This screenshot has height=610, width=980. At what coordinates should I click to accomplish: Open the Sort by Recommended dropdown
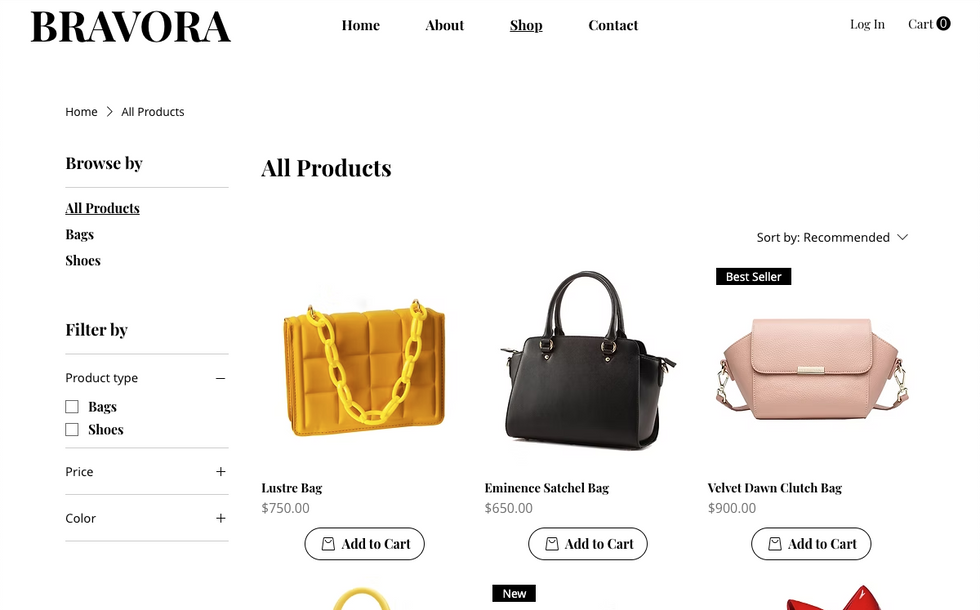point(832,238)
